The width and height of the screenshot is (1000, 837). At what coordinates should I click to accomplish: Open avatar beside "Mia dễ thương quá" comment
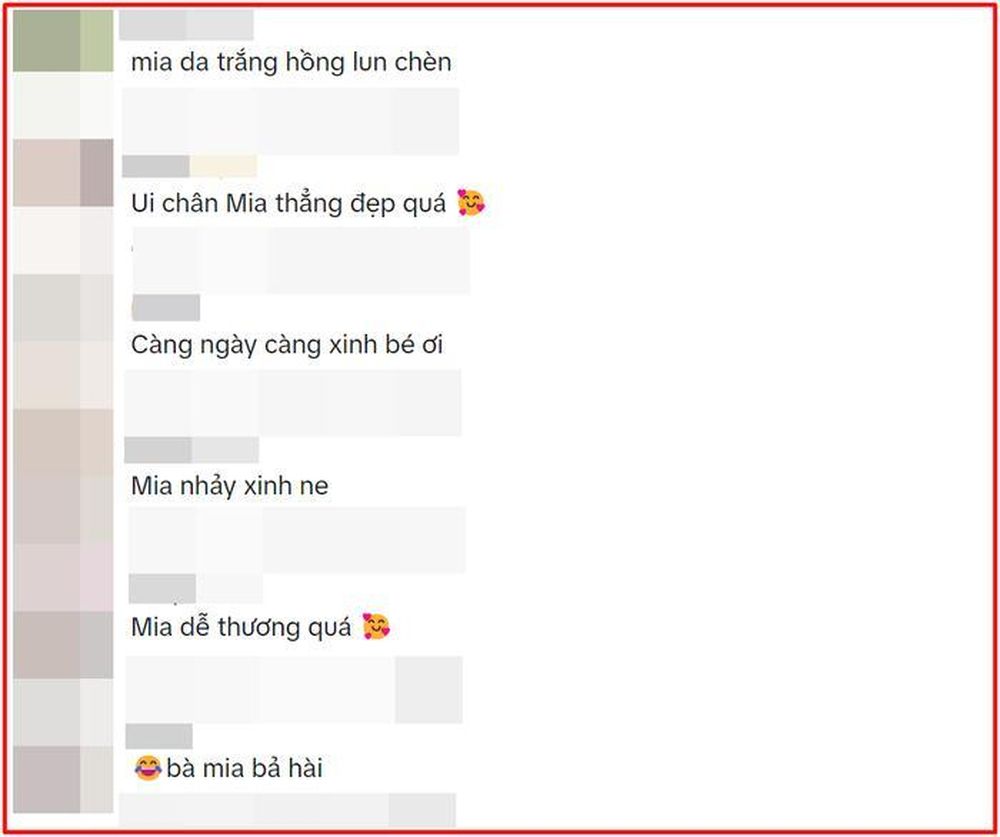tap(63, 645)
